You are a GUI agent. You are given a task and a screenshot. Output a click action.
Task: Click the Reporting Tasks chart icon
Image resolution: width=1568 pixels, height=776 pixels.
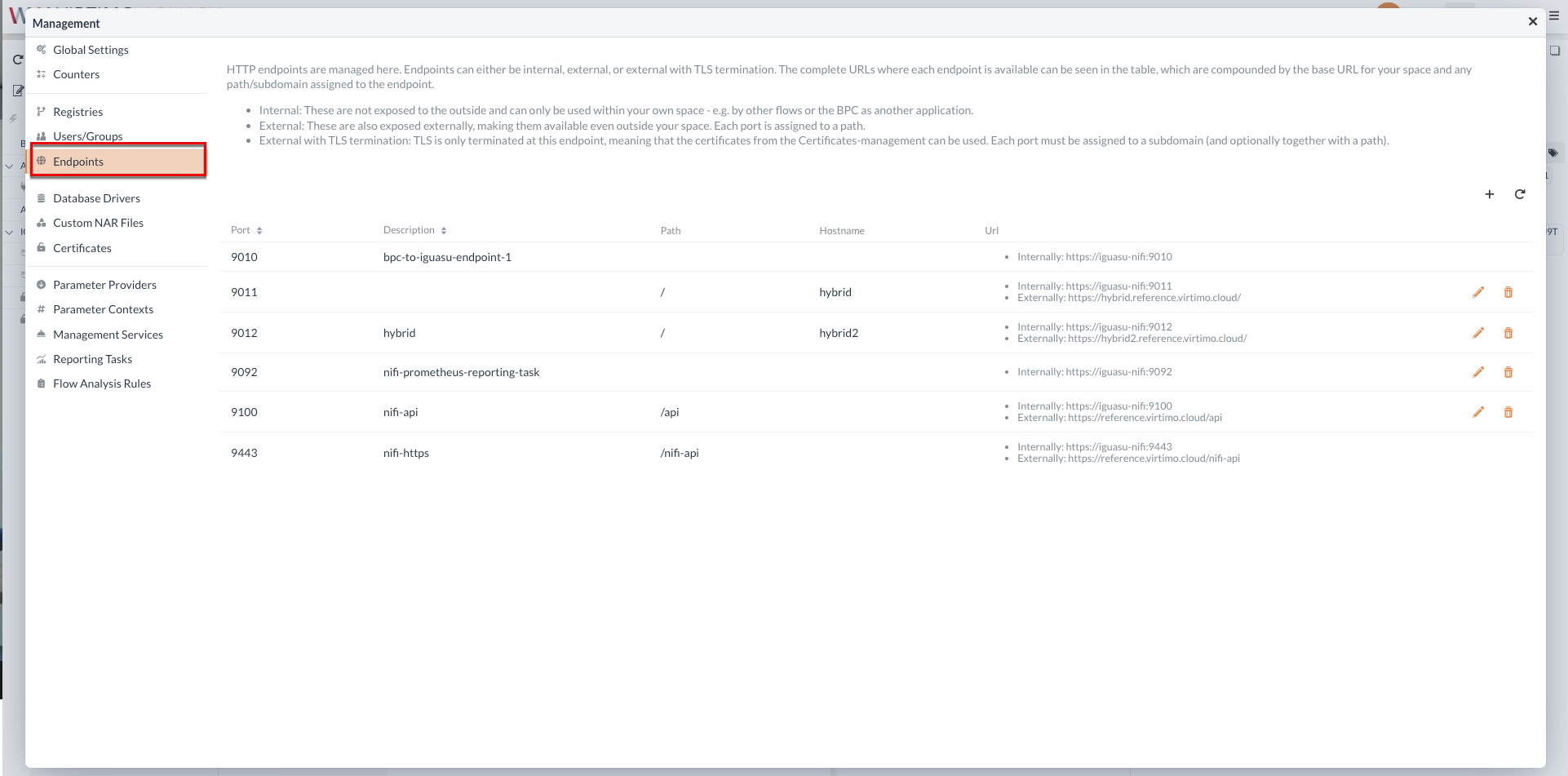[x=41, y=359]
